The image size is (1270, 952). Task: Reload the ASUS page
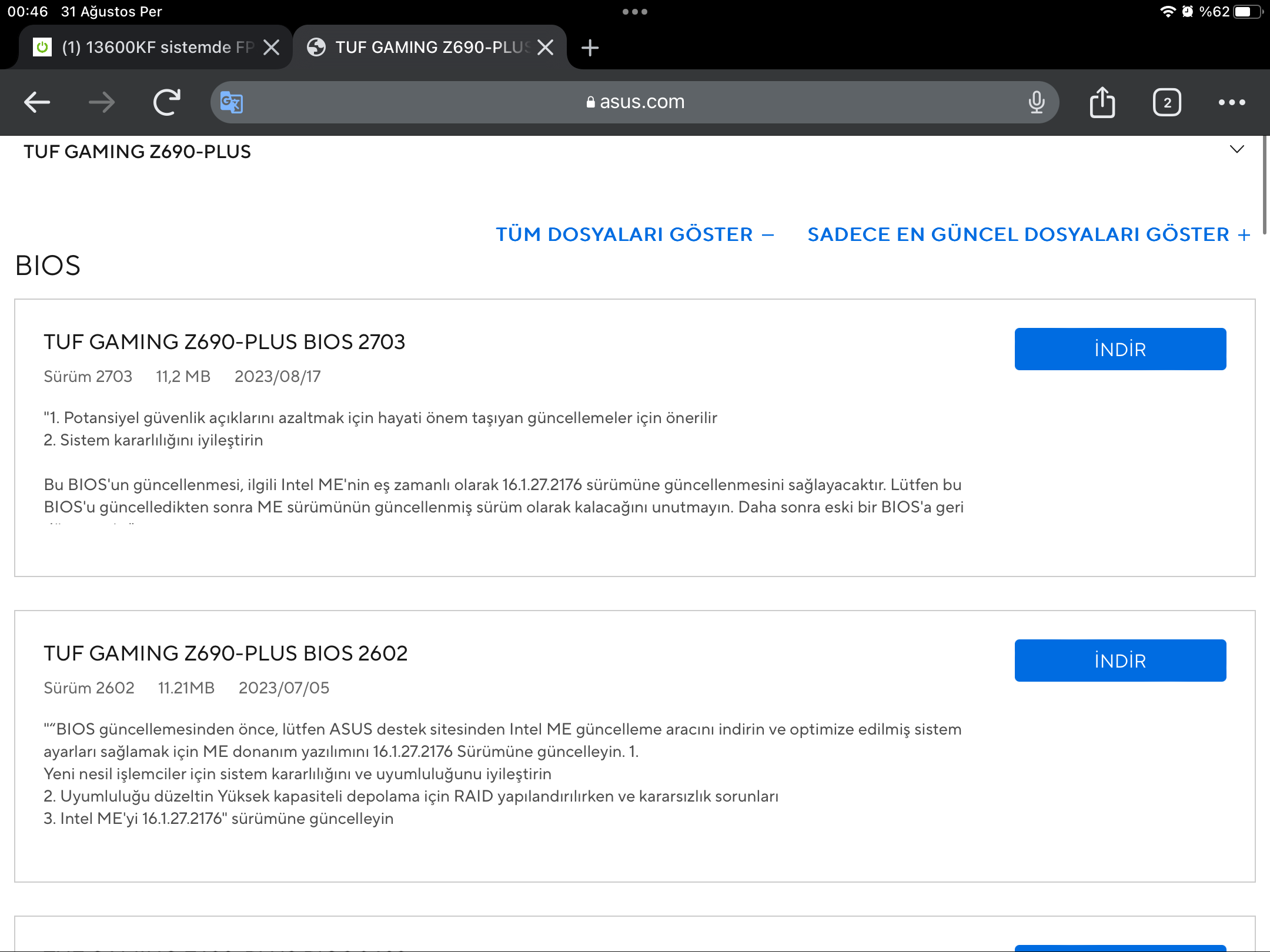coord(167,102)
